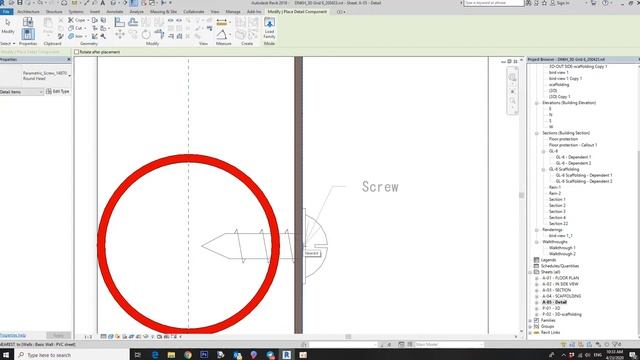
Task: Switch to the Architecture ribbon tab
Action: pyautogui.click(x=29, y=12)
